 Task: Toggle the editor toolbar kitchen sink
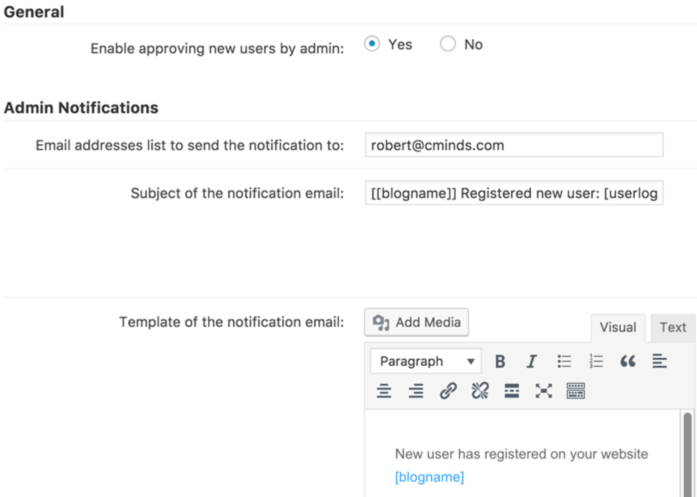tap(575, 391)
